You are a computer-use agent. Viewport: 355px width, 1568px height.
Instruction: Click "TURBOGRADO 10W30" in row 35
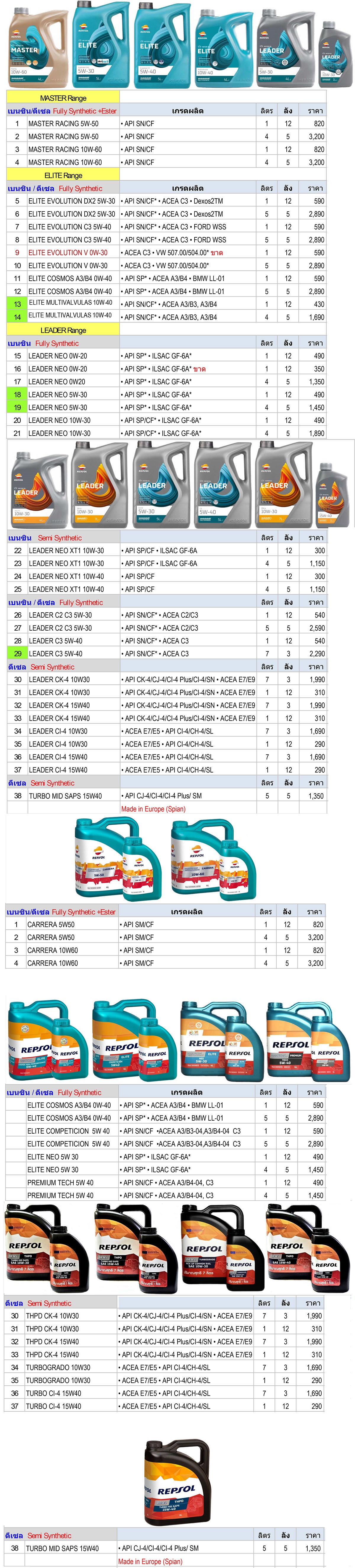[x=58, y=1380]
